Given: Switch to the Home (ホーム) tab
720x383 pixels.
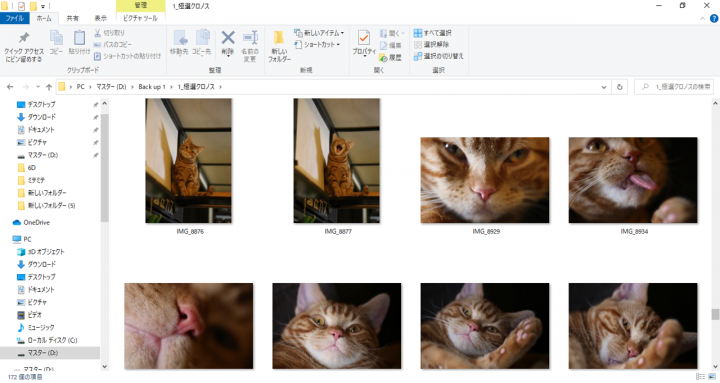Looking at the screenshot, I should click(44, 18).
